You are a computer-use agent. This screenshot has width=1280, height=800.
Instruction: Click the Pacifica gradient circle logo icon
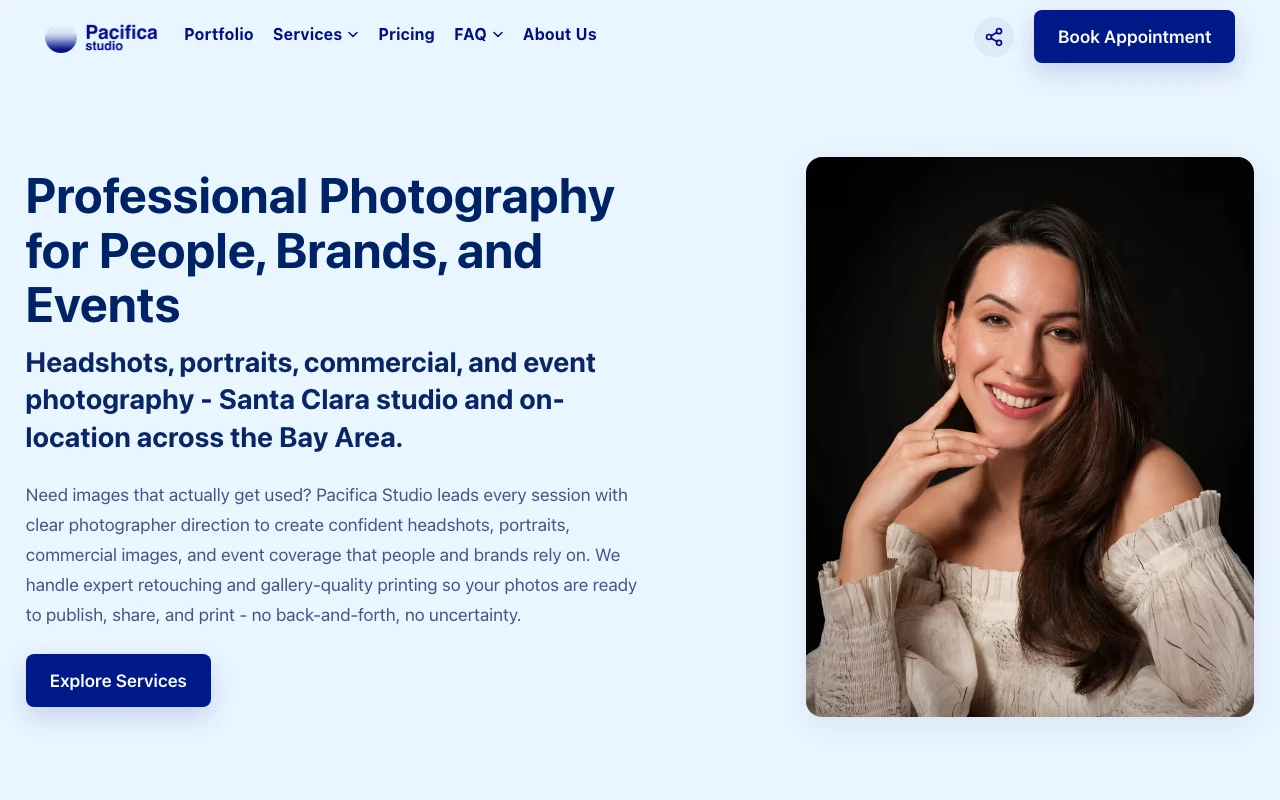tap(61, 37)
